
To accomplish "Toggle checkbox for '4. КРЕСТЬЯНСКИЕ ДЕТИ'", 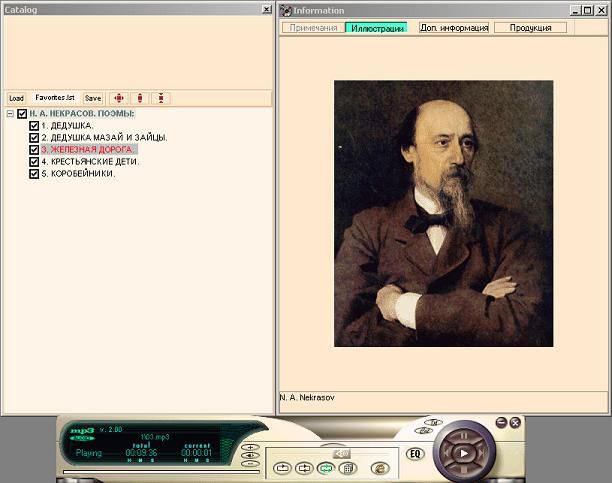I will (34, 161).
